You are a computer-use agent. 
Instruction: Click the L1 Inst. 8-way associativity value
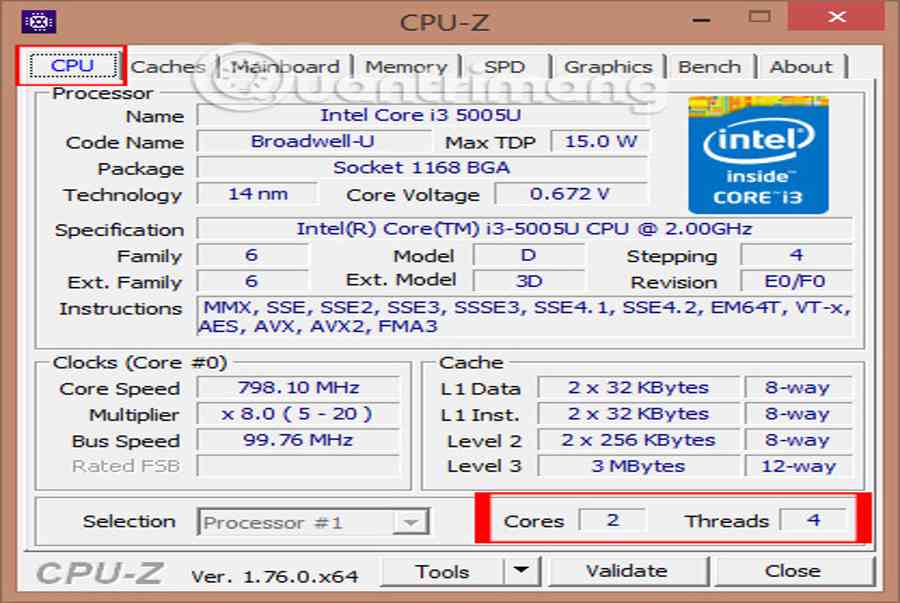(798, 414)
